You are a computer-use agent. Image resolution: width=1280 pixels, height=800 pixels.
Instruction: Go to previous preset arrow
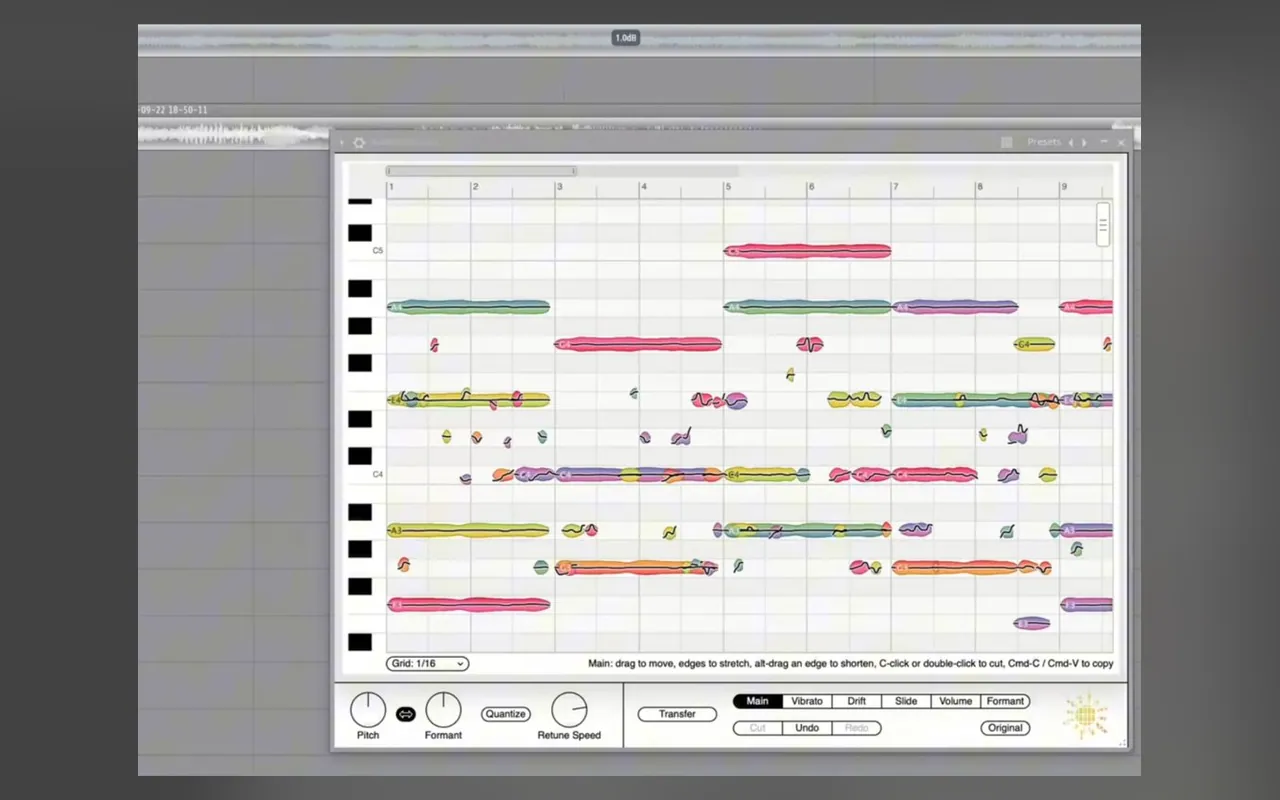[x=1071, y=143]
